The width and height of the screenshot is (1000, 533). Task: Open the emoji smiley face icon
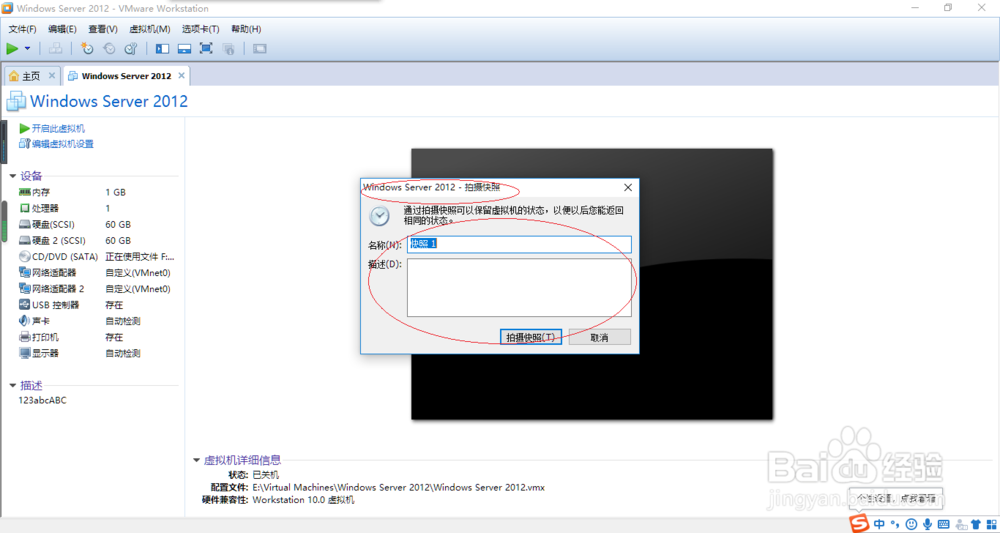pyautogui.click(x=912, y=524)
